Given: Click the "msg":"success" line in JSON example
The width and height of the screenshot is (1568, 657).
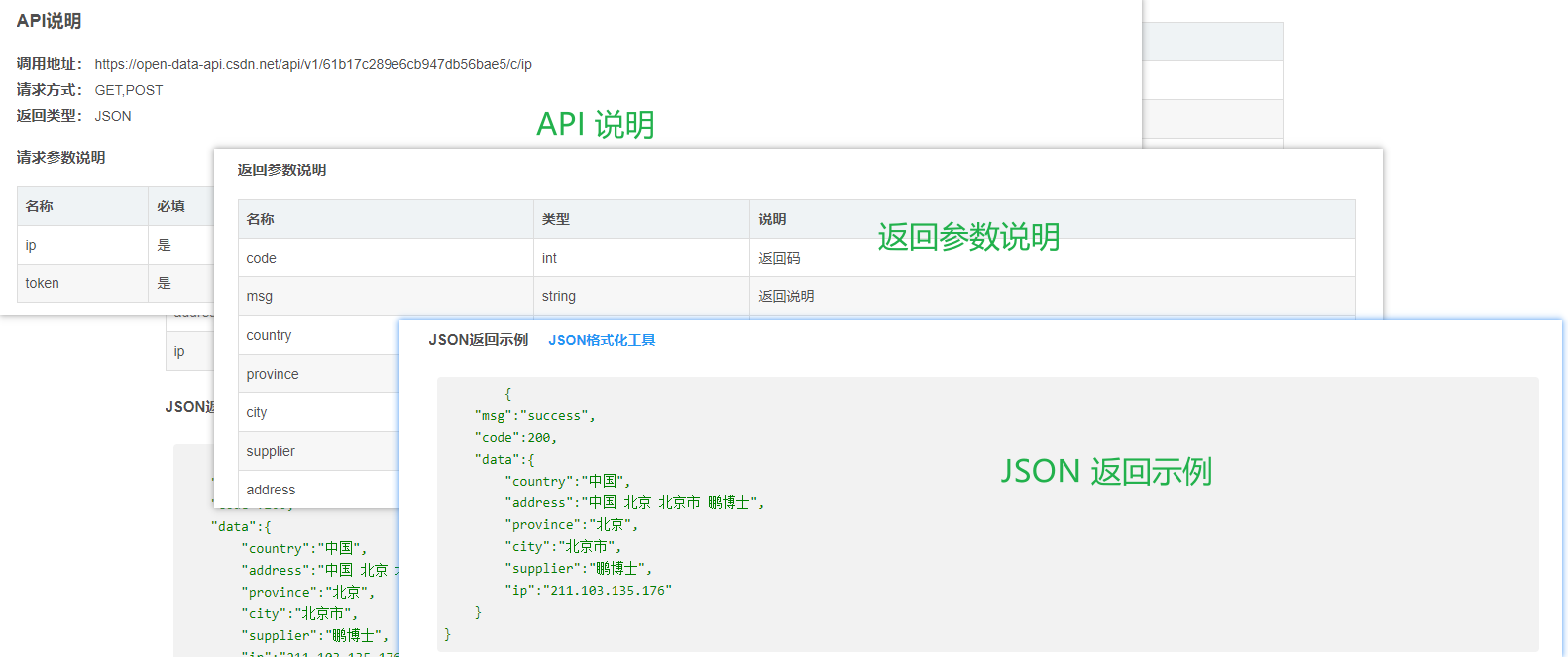Looking at the screenshot, I should point(534,416).
